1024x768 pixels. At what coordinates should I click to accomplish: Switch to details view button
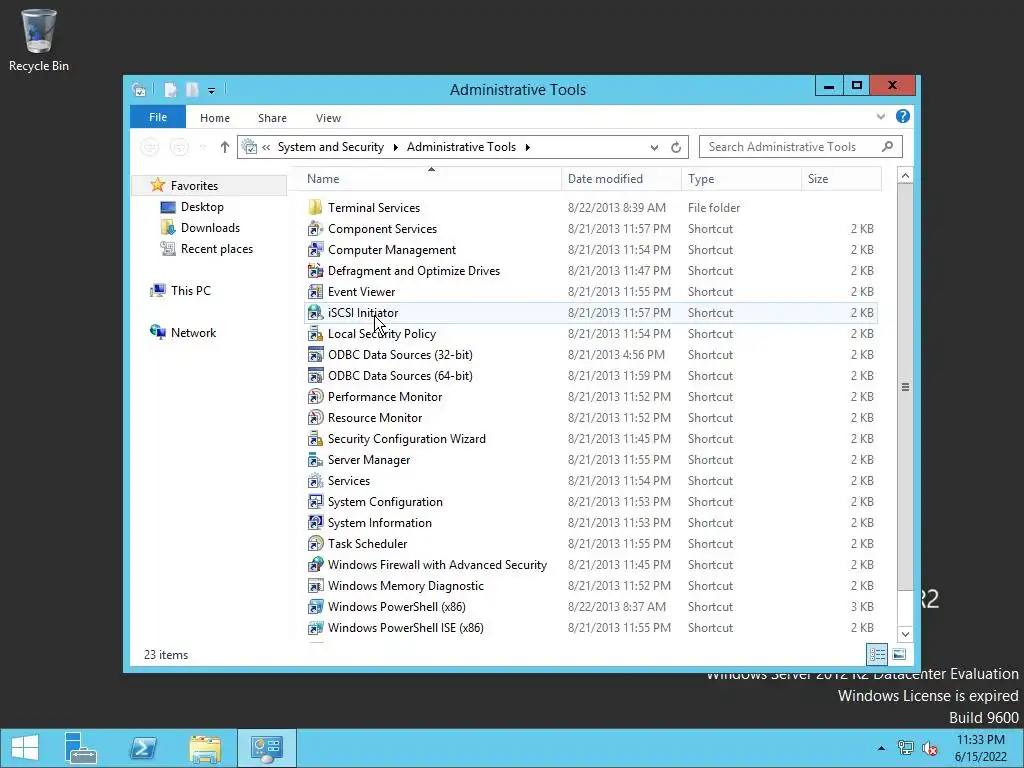tap(877, 654)
